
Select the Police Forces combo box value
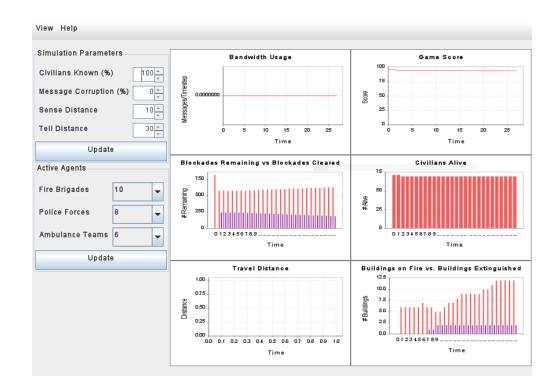[x=133, y=214]
